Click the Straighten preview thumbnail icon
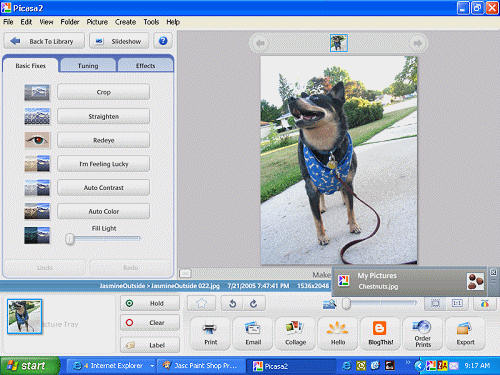500x375 pixels. click(x=37, y=116)
